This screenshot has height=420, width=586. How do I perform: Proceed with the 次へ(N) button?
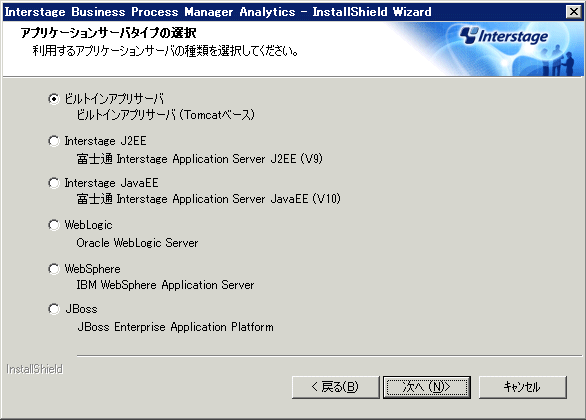(427, 387)
